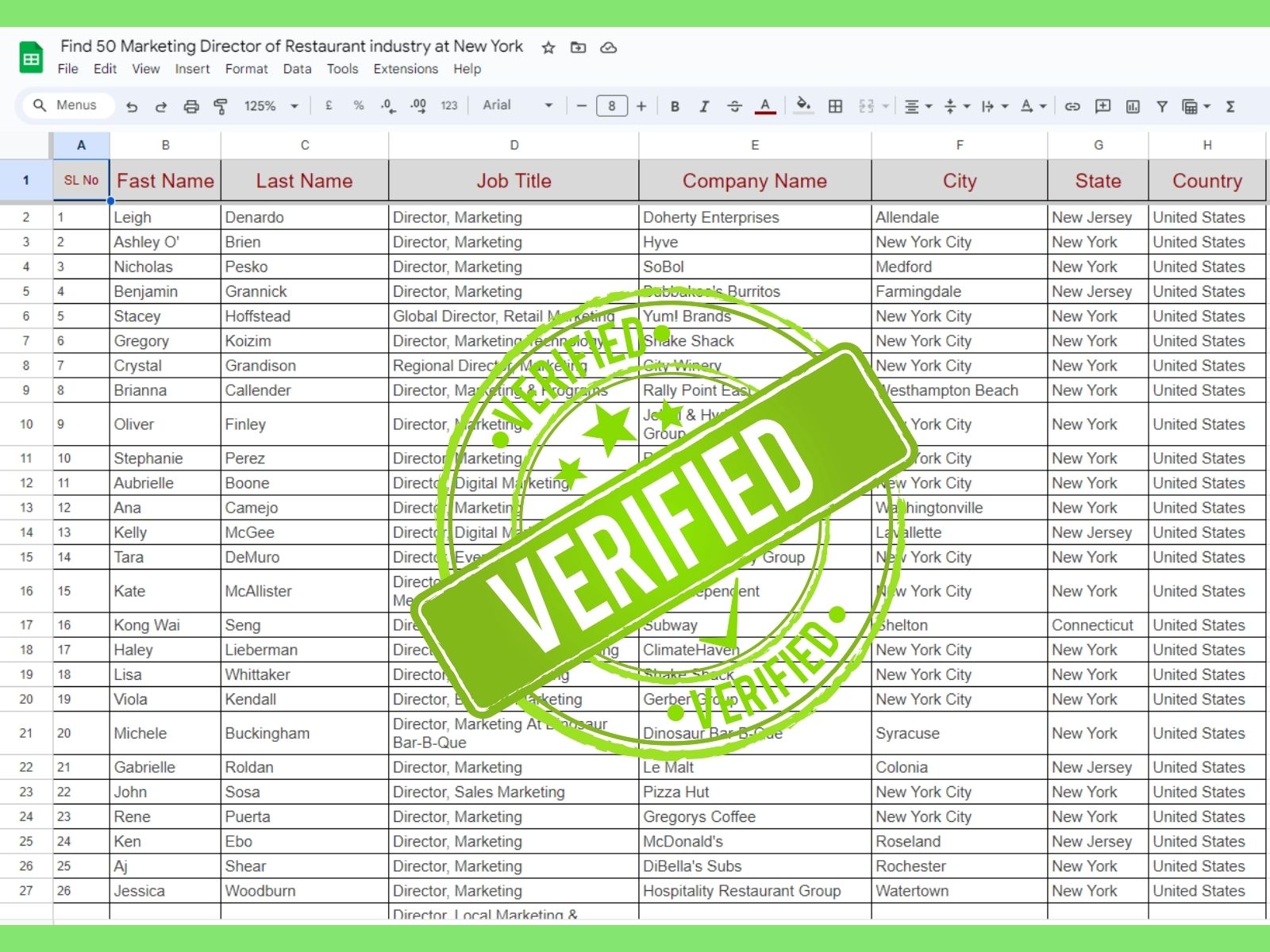This screenshot has height=952, width=1270.
Task: Click the "Gregorys Coffee" cell
Action: pos(755,816)
